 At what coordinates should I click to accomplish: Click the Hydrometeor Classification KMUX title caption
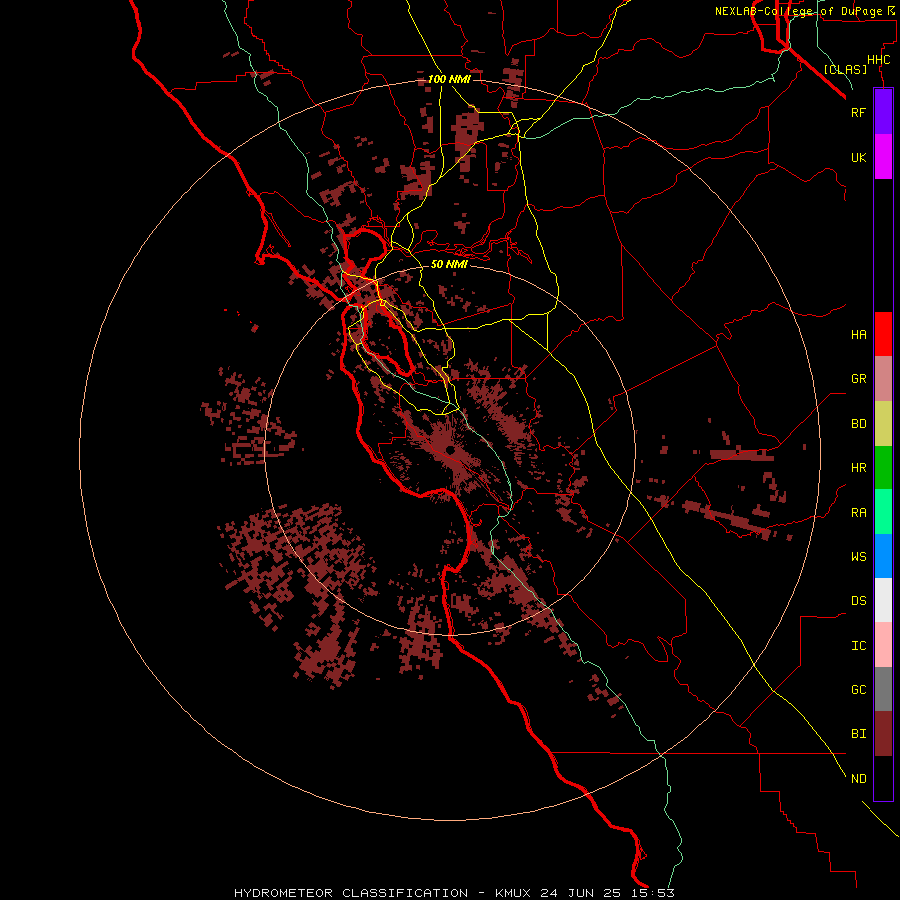[454, 893]
